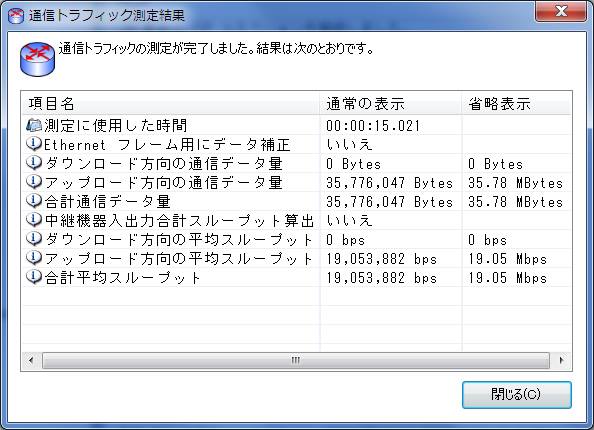The image size is (594, 430).
Task: Click the horizontal scrollbar thumb
Action: [x=296, y=360]
